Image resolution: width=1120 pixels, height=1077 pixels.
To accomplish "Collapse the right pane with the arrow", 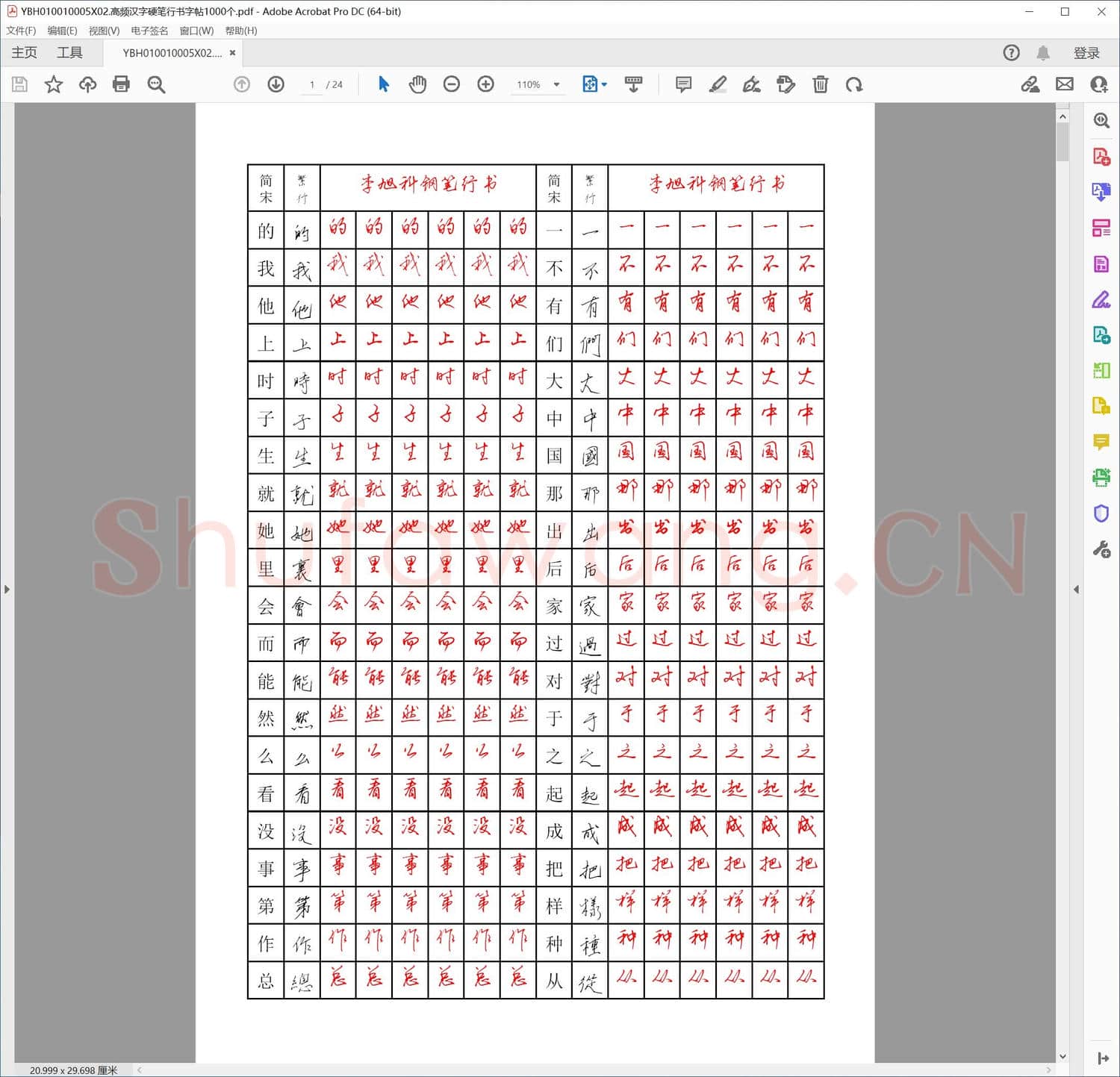I will 1076,590.
